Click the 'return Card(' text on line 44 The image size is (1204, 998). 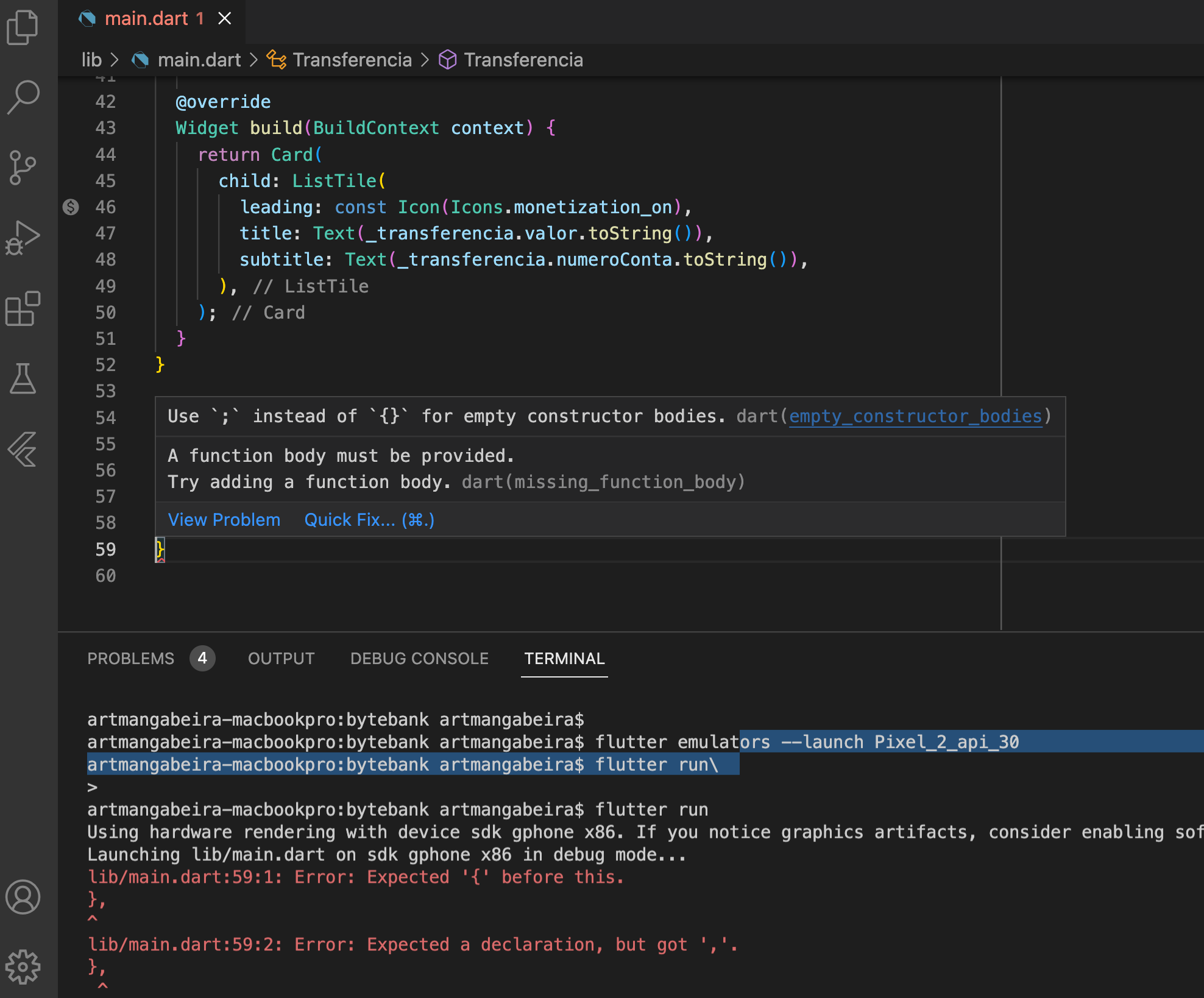(x=260, y=155)
